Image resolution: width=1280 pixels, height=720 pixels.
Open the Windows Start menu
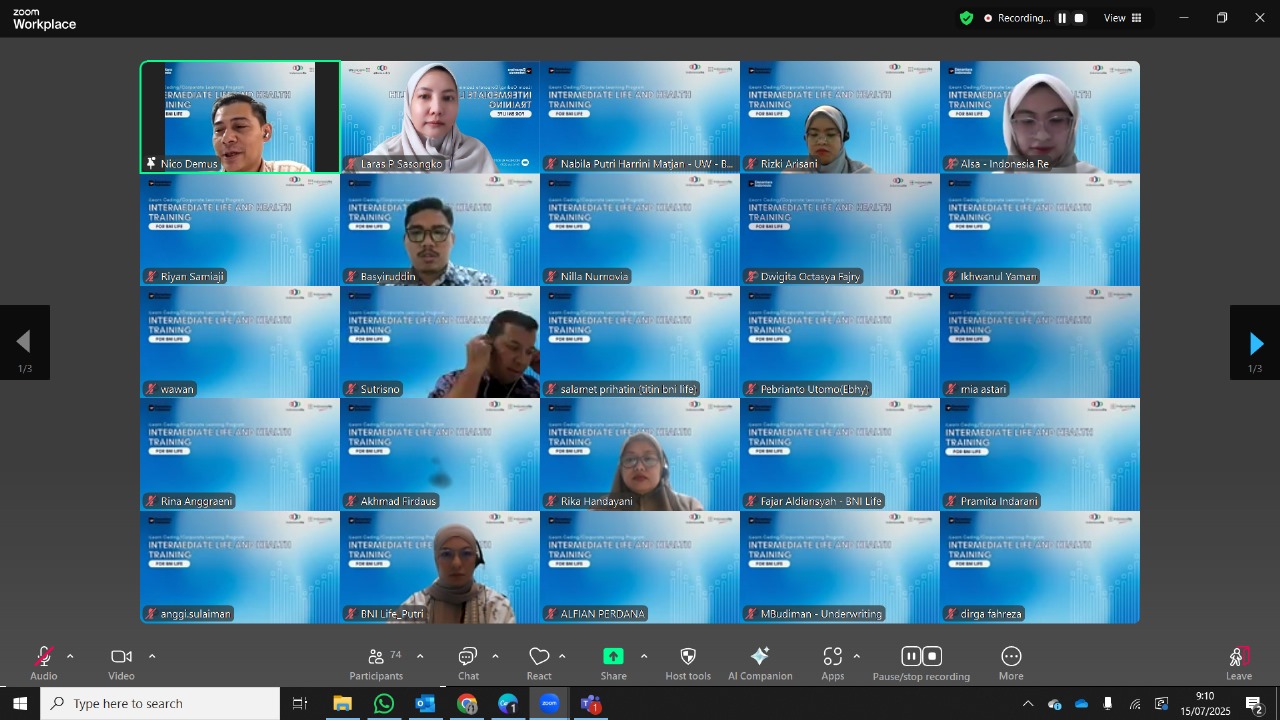[x=20, y=704]
